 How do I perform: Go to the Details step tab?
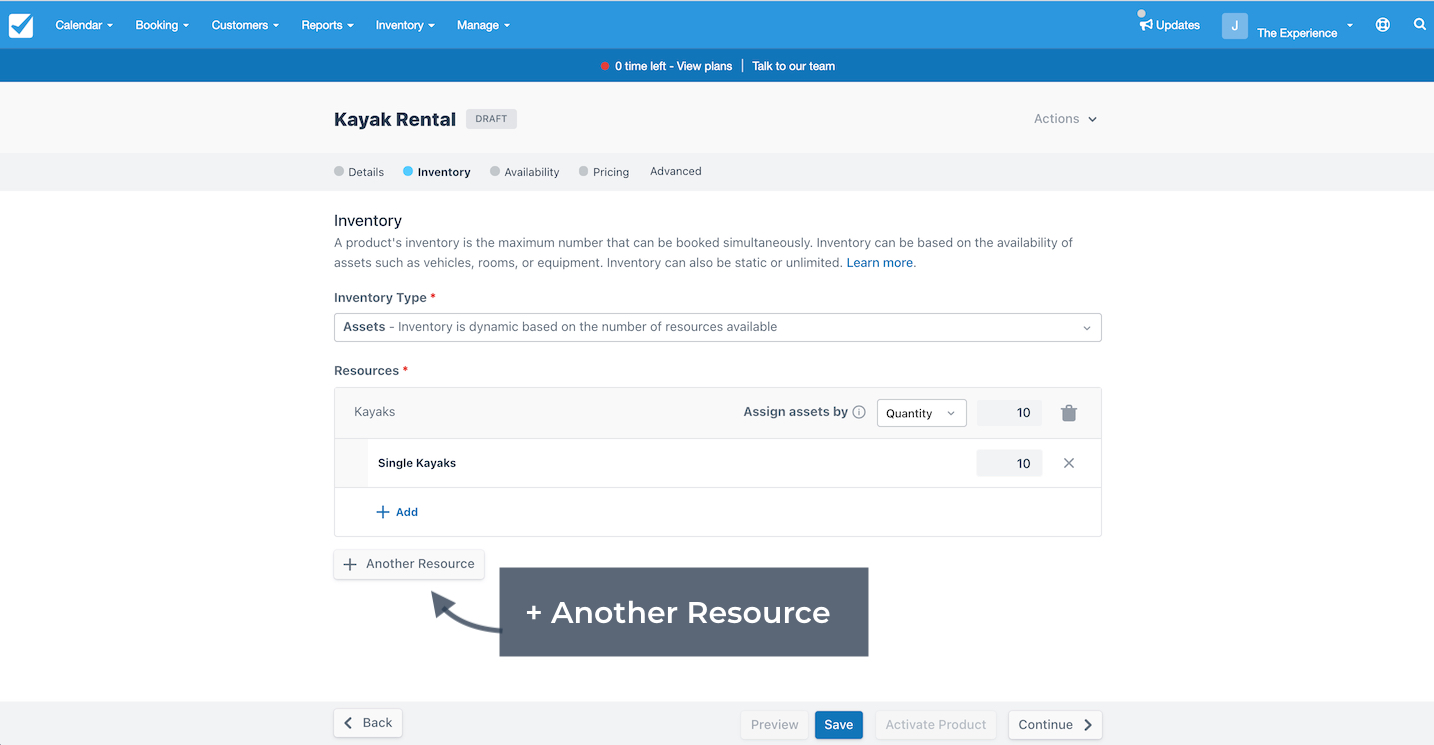coord(359,172)
